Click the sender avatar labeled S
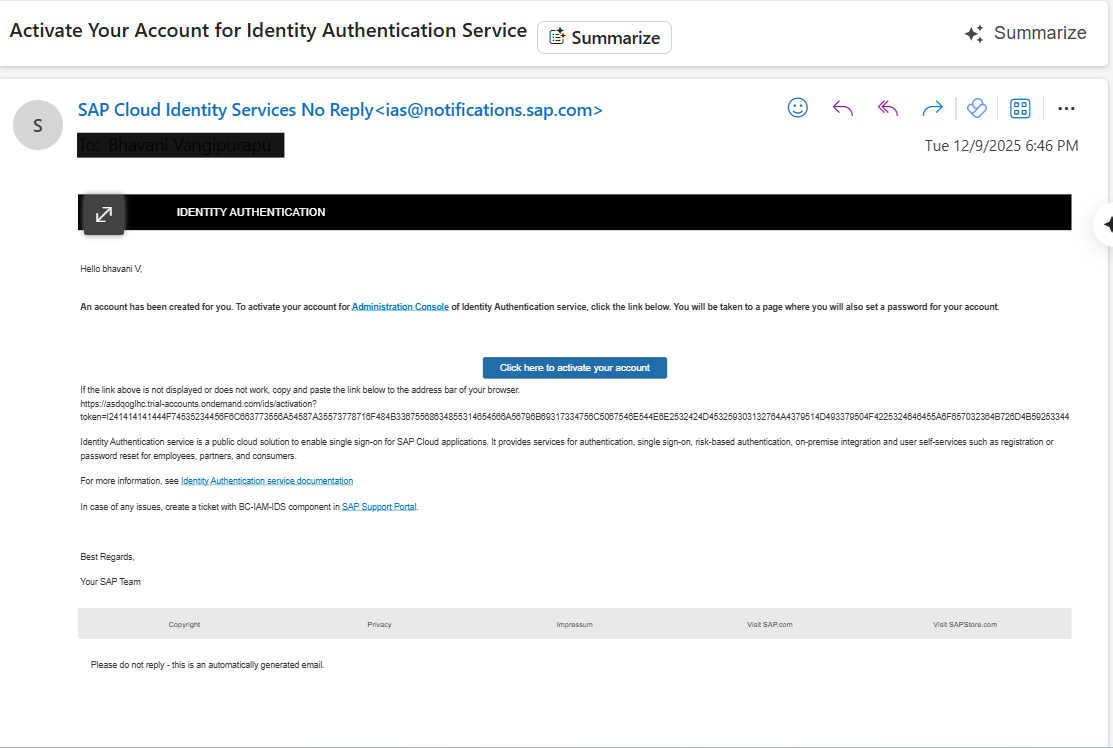Viewport: 1113px width, 748px height. click(38, 126)
